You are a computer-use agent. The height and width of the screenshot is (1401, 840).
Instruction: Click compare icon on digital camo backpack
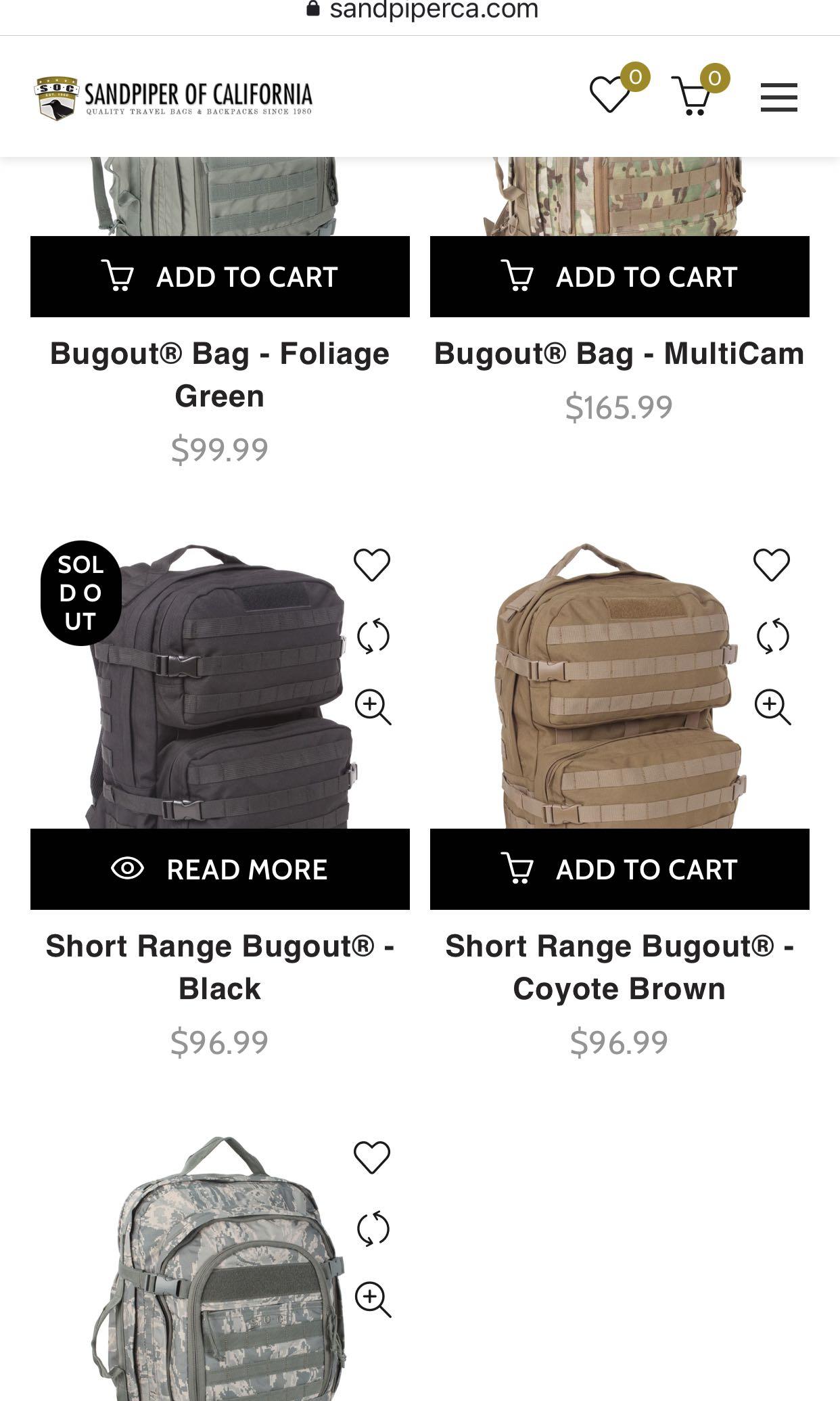(x=373, y=1228)
